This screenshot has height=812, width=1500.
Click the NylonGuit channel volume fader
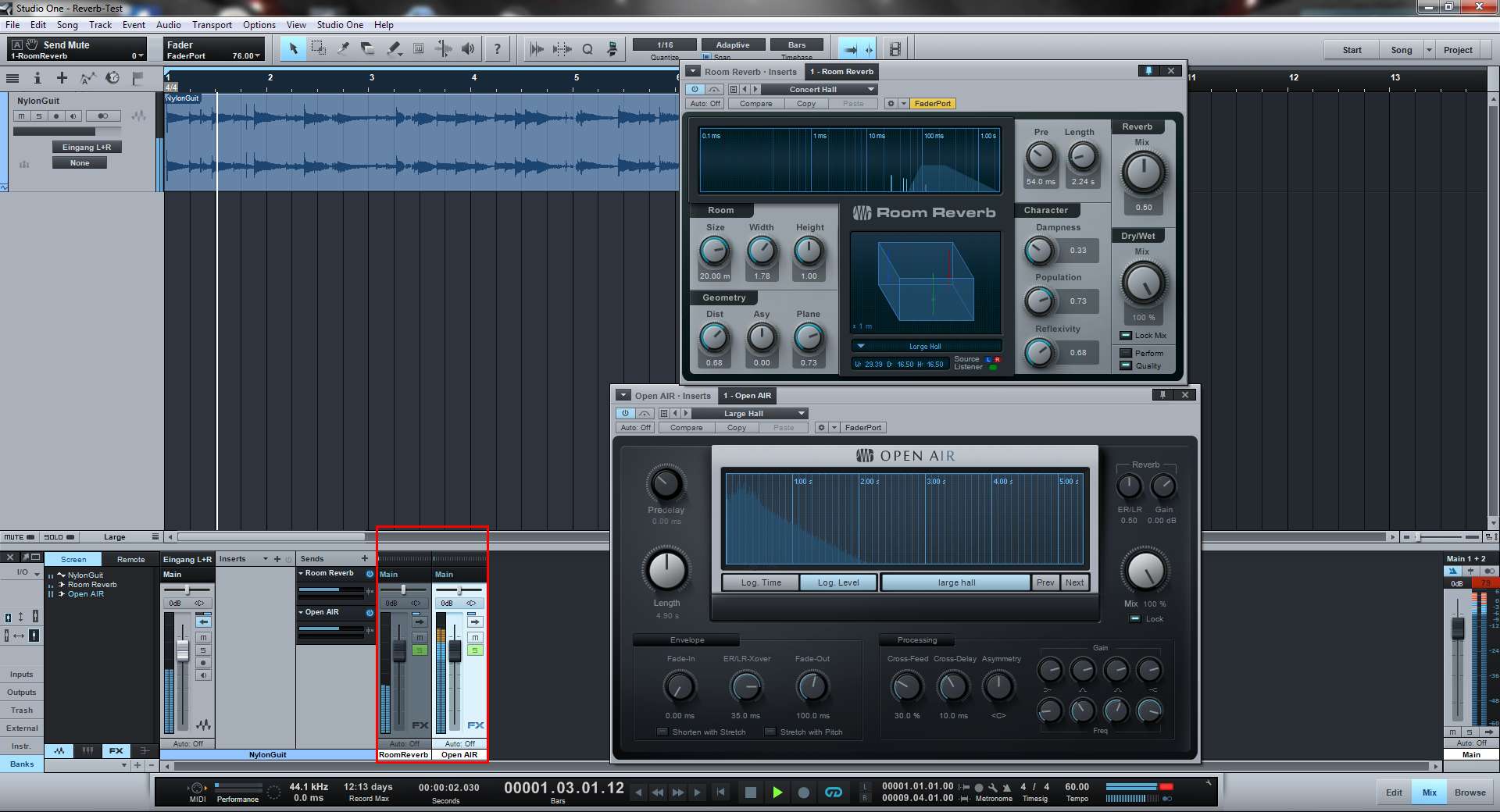[183, 650]
